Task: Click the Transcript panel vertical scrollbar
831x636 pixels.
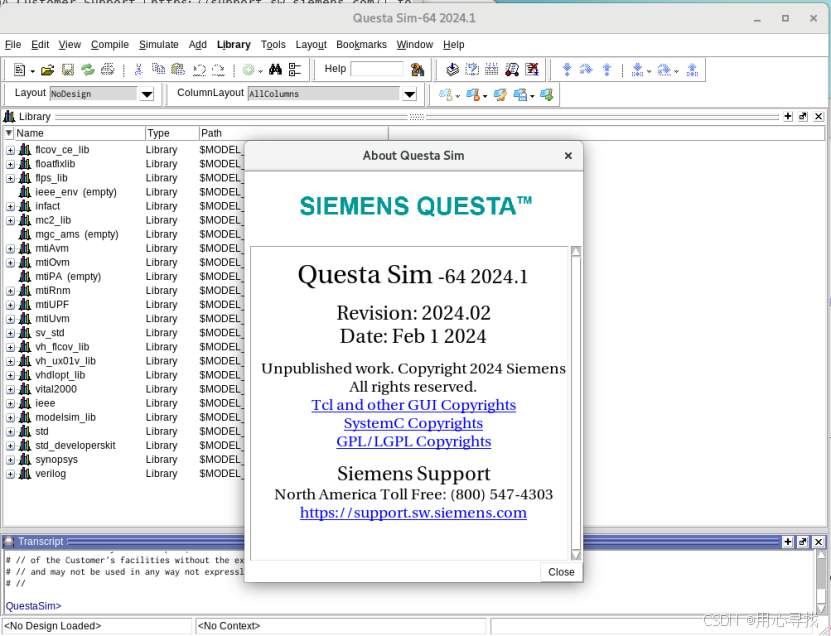Action: click(820, 581)
